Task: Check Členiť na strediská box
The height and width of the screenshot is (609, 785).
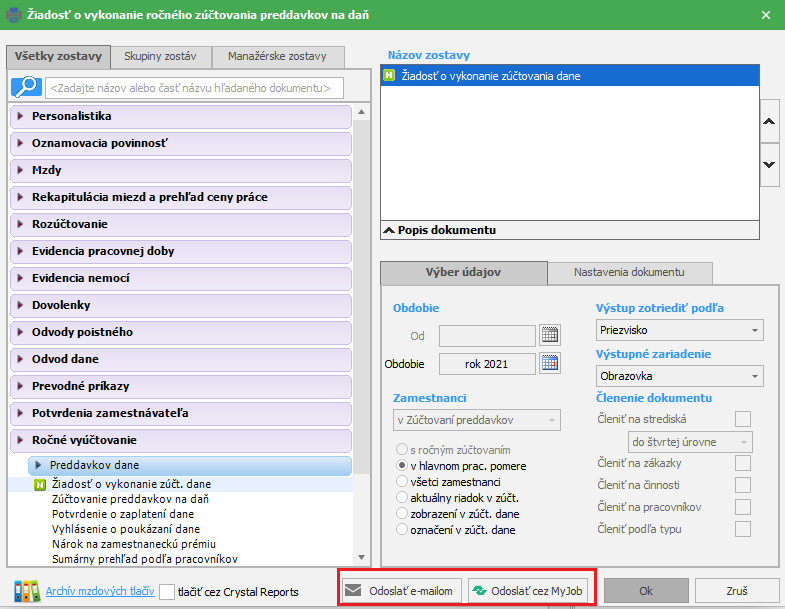Action: (743, 419)
